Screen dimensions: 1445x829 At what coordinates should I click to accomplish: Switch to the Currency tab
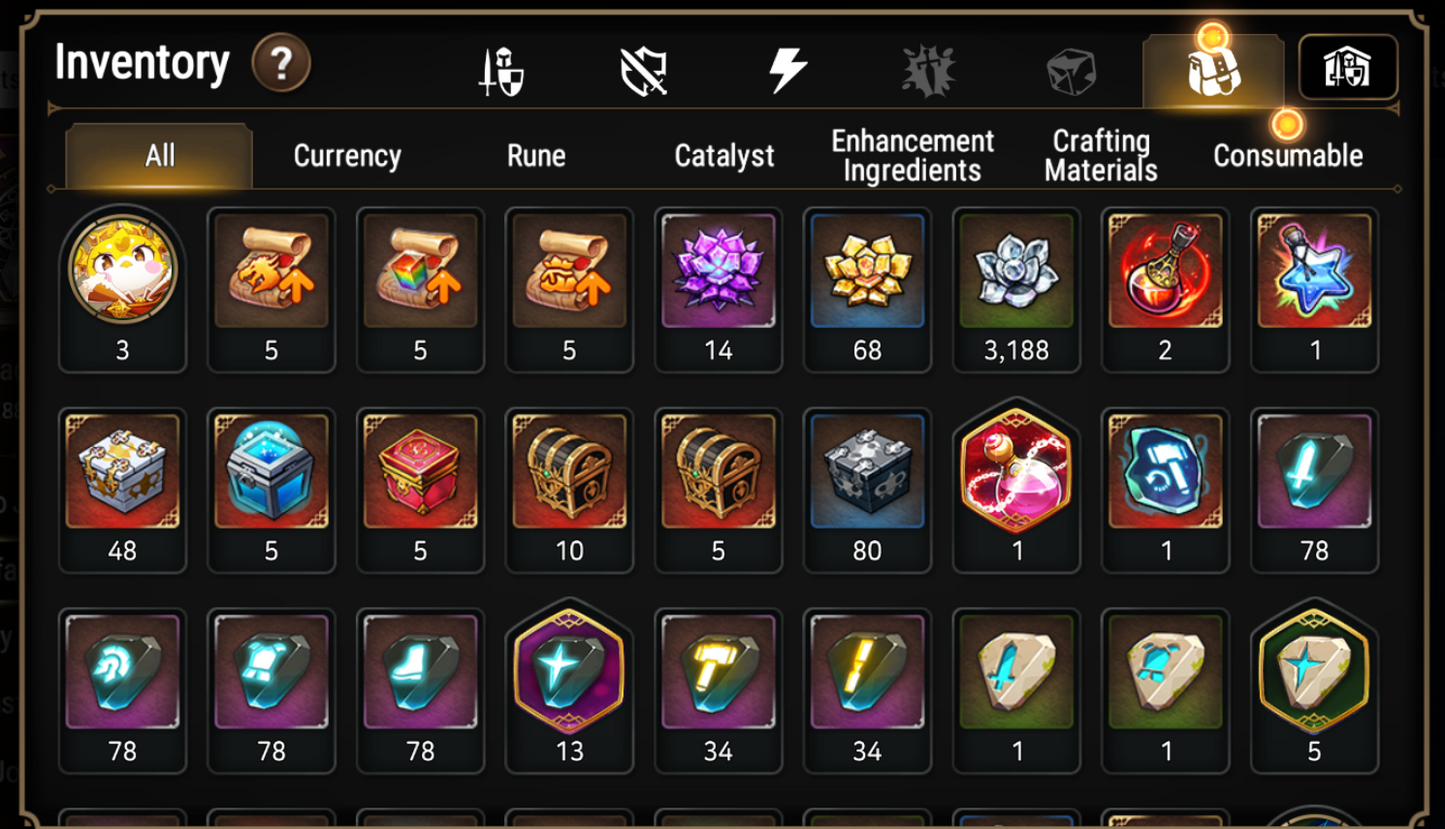pyautogui.click(x=347, y=156)
